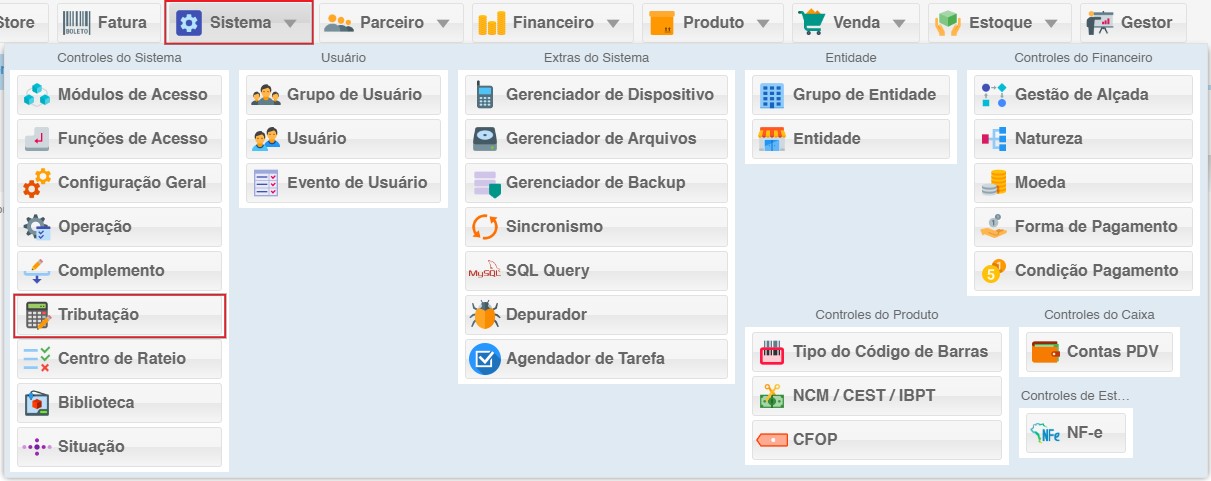Open the CFOP entry
This screenshot has width=1211, height=481.
point(876,440)
